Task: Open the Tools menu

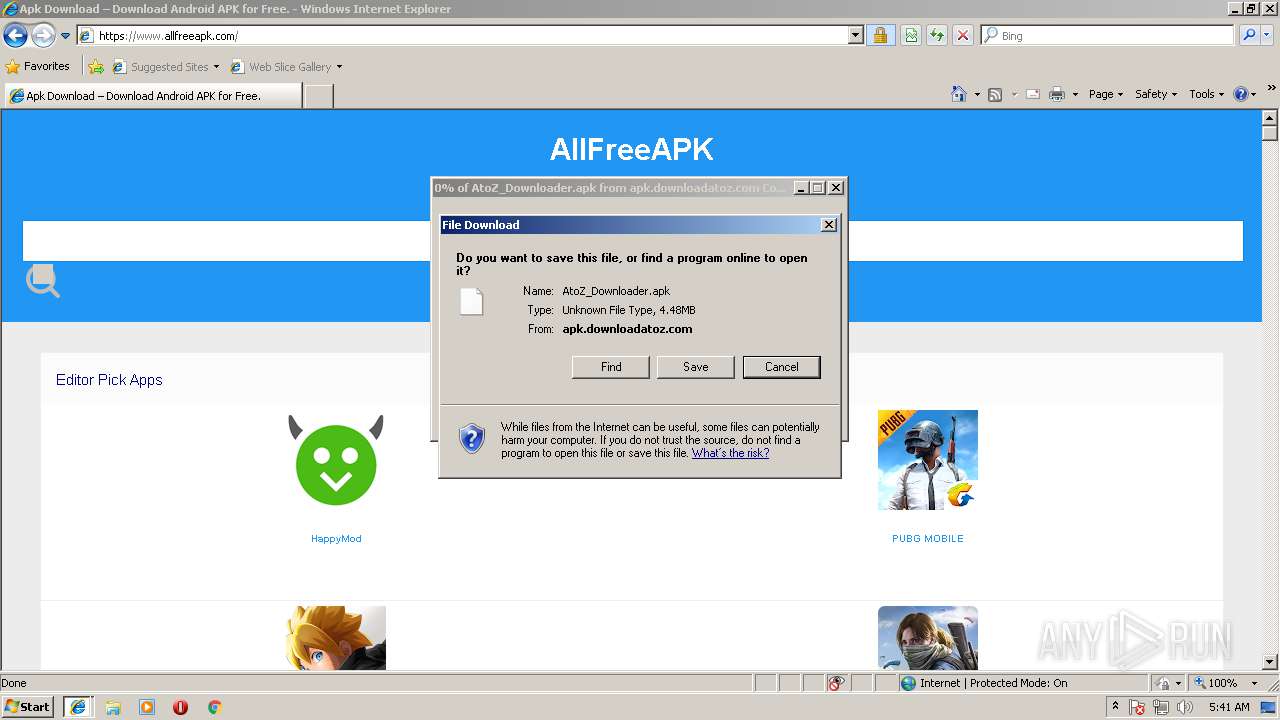Action: [x=1206, y=94]
